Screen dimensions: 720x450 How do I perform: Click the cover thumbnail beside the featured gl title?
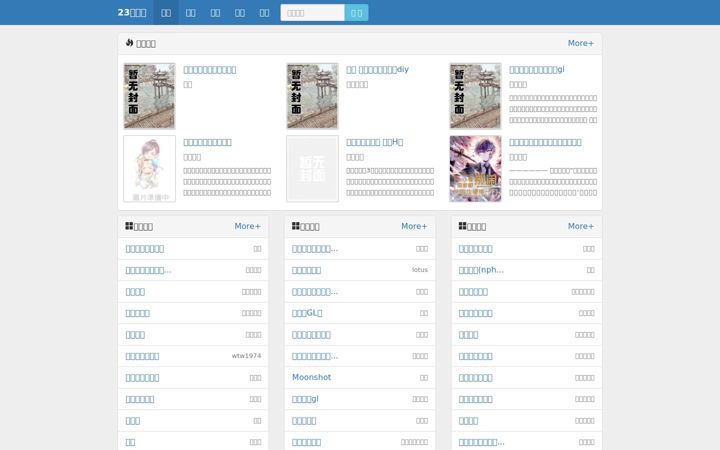pos(475,96)
